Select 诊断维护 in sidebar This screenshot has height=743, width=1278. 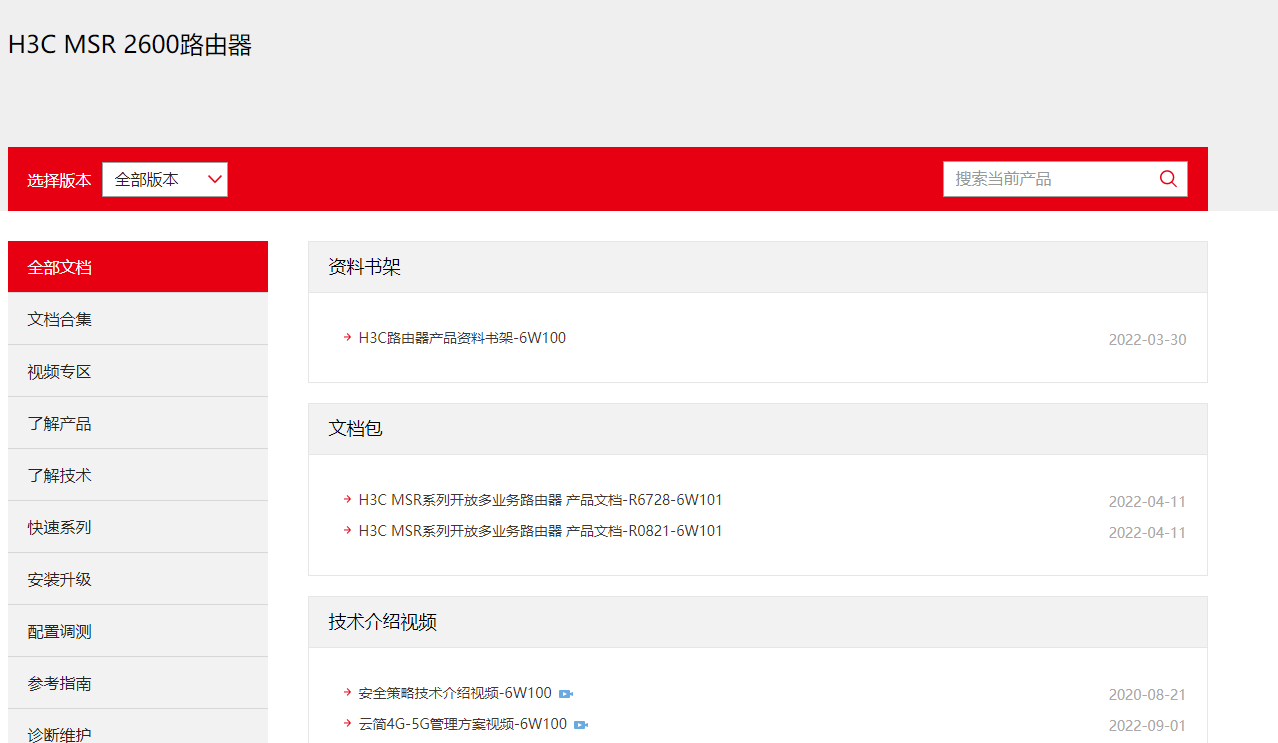(138, 727)
